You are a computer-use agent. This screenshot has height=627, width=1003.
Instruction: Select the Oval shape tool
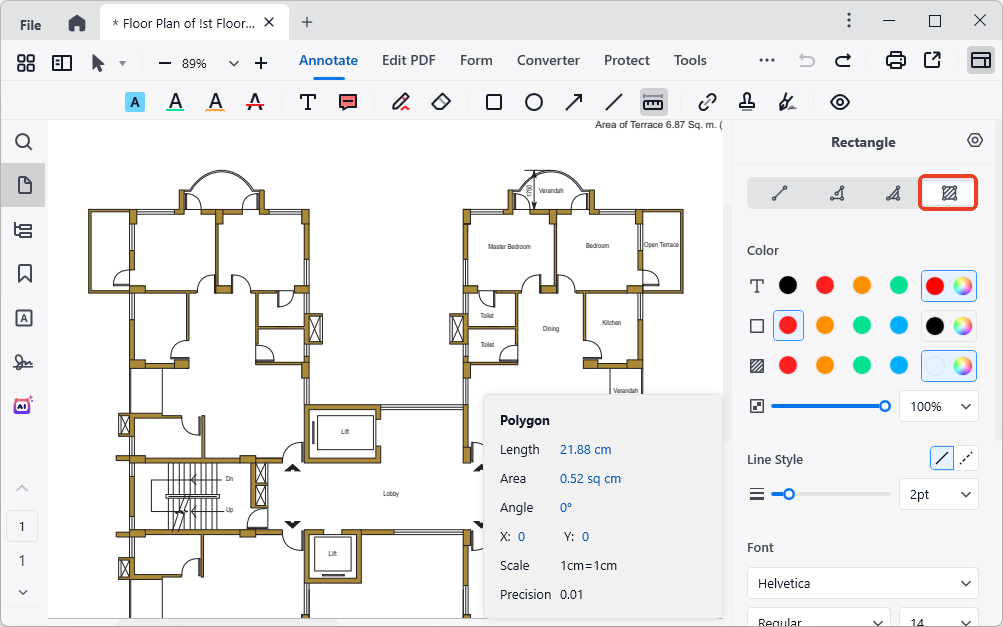point(533,101)
